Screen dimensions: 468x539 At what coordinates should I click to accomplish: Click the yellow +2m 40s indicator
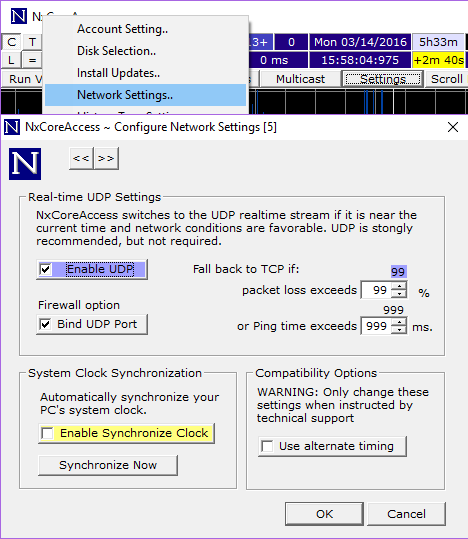[438, 60]
